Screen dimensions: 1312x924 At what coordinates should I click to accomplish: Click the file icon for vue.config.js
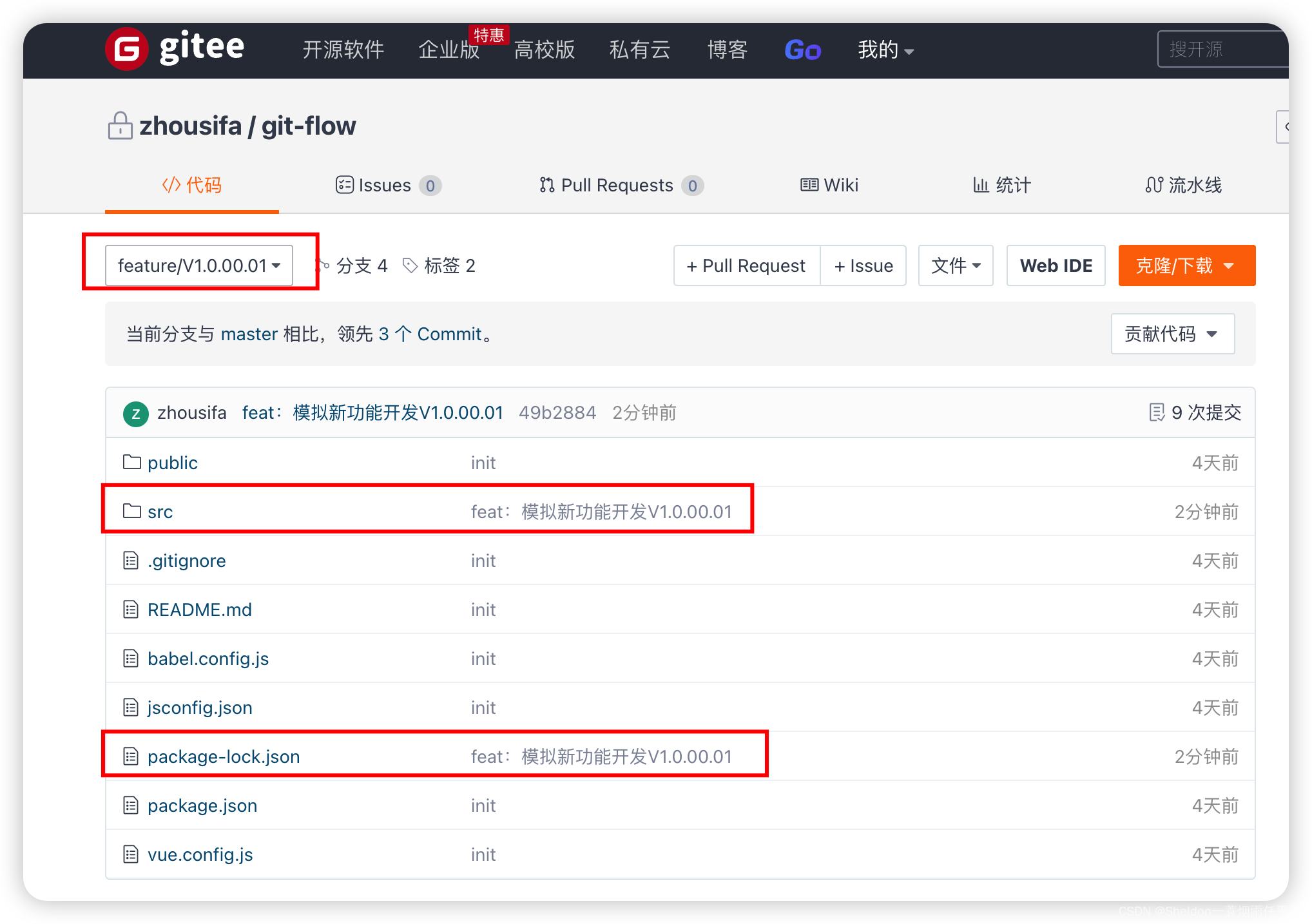tap(131, 854)
